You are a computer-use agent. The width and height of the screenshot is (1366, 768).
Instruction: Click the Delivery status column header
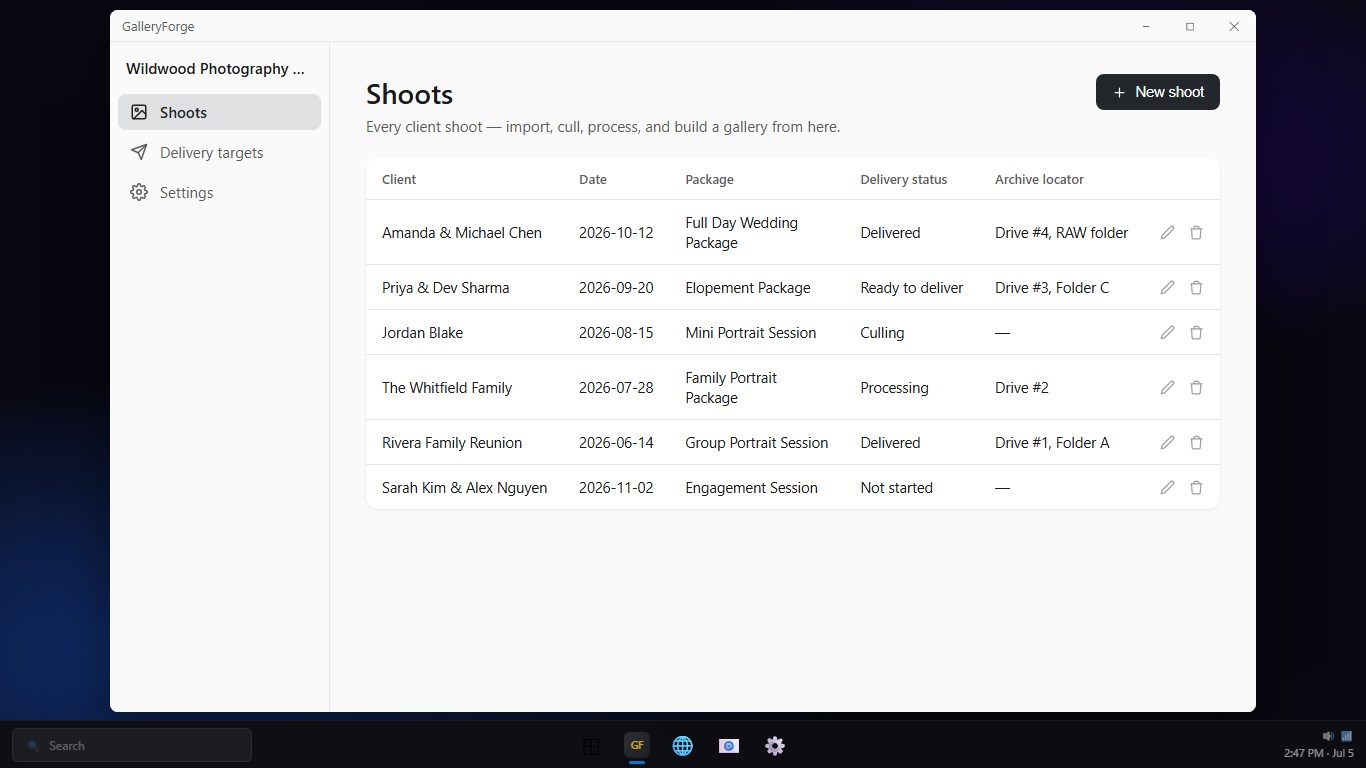tap(903, 179)
